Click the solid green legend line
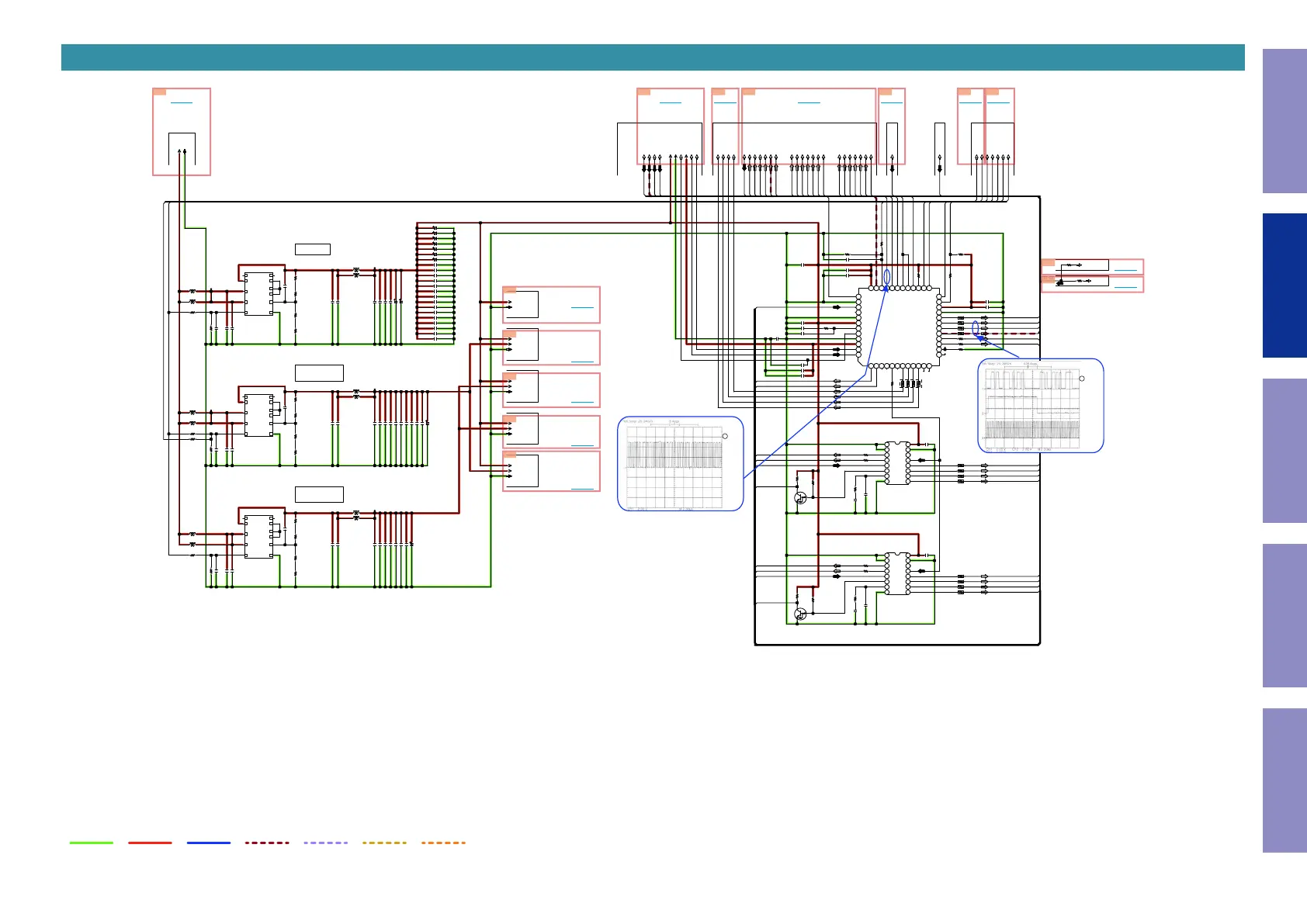The image size is (1307, 924). 91,843
